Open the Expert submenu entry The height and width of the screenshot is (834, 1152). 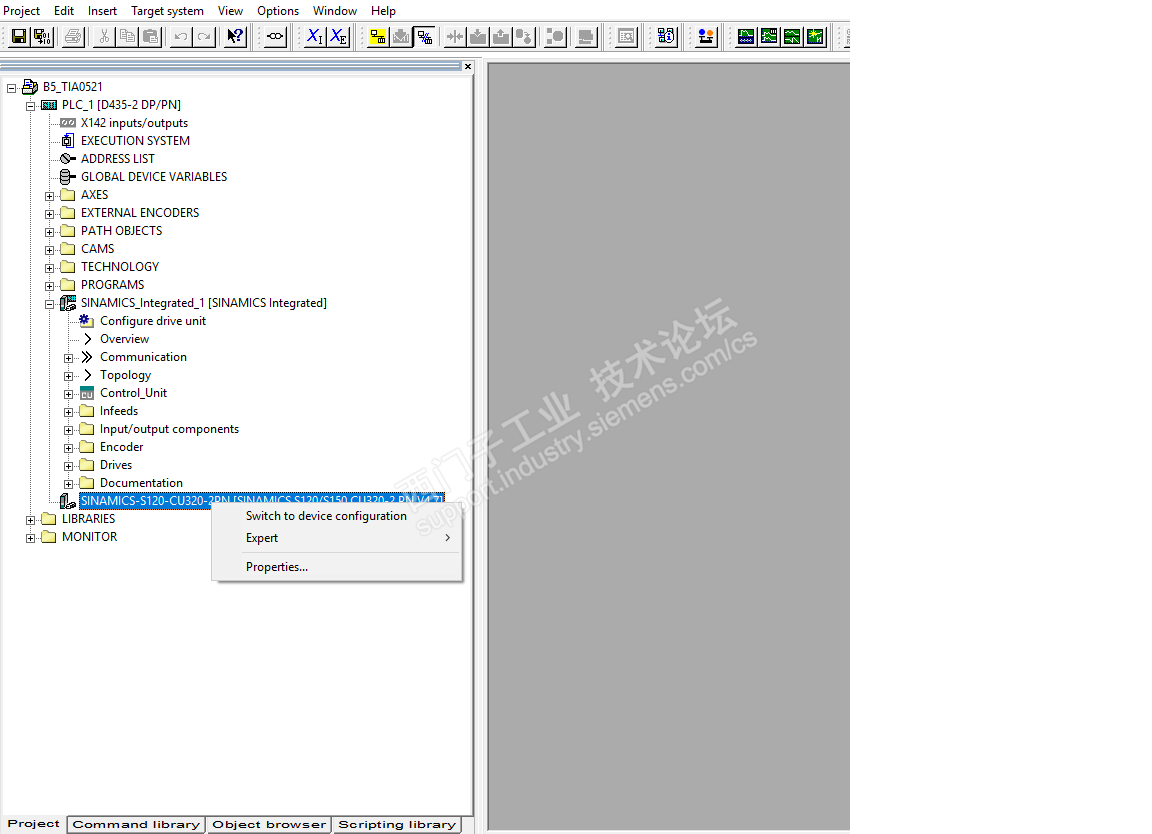click(x=337, y=538)
